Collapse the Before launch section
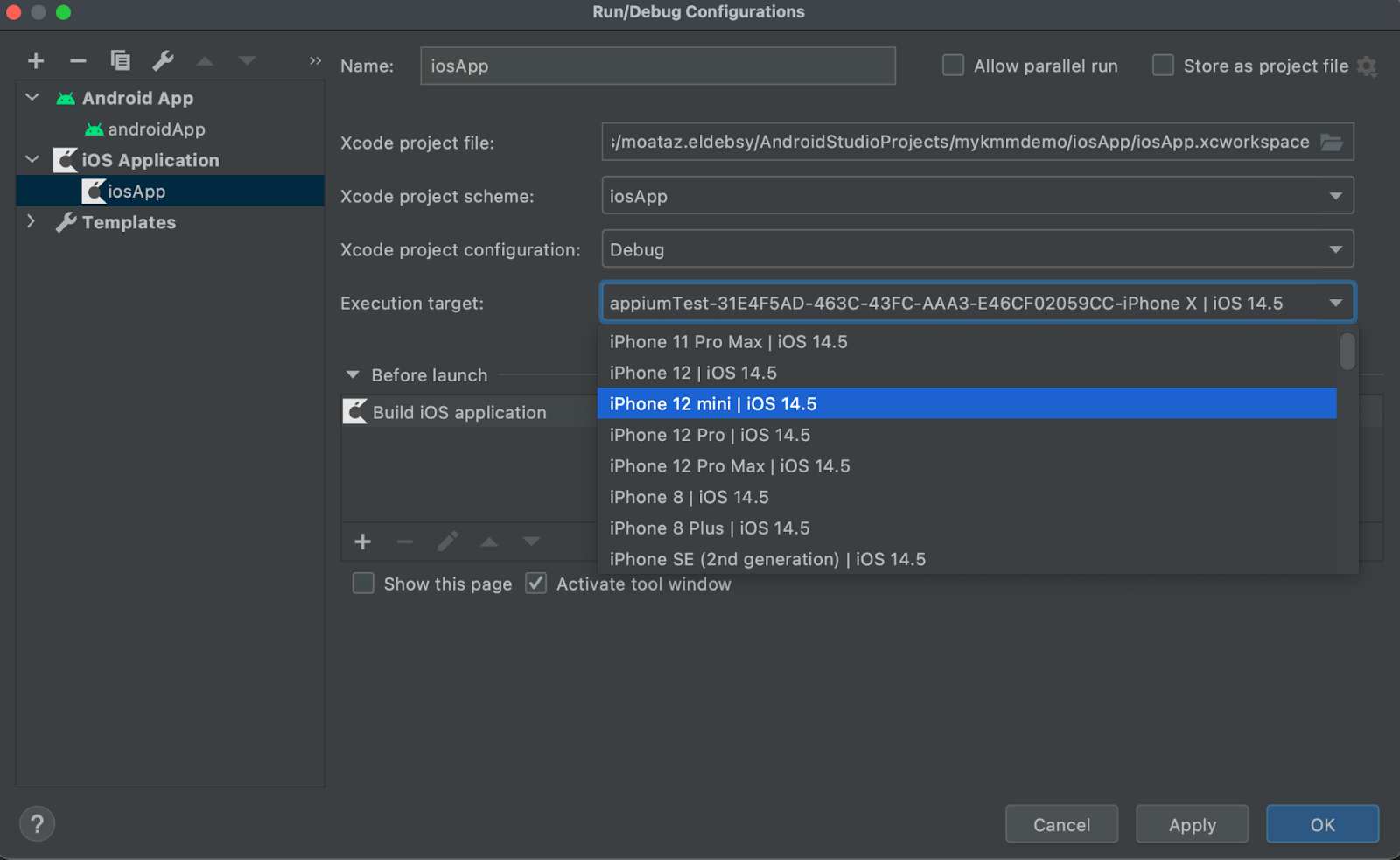 [353, 374]
